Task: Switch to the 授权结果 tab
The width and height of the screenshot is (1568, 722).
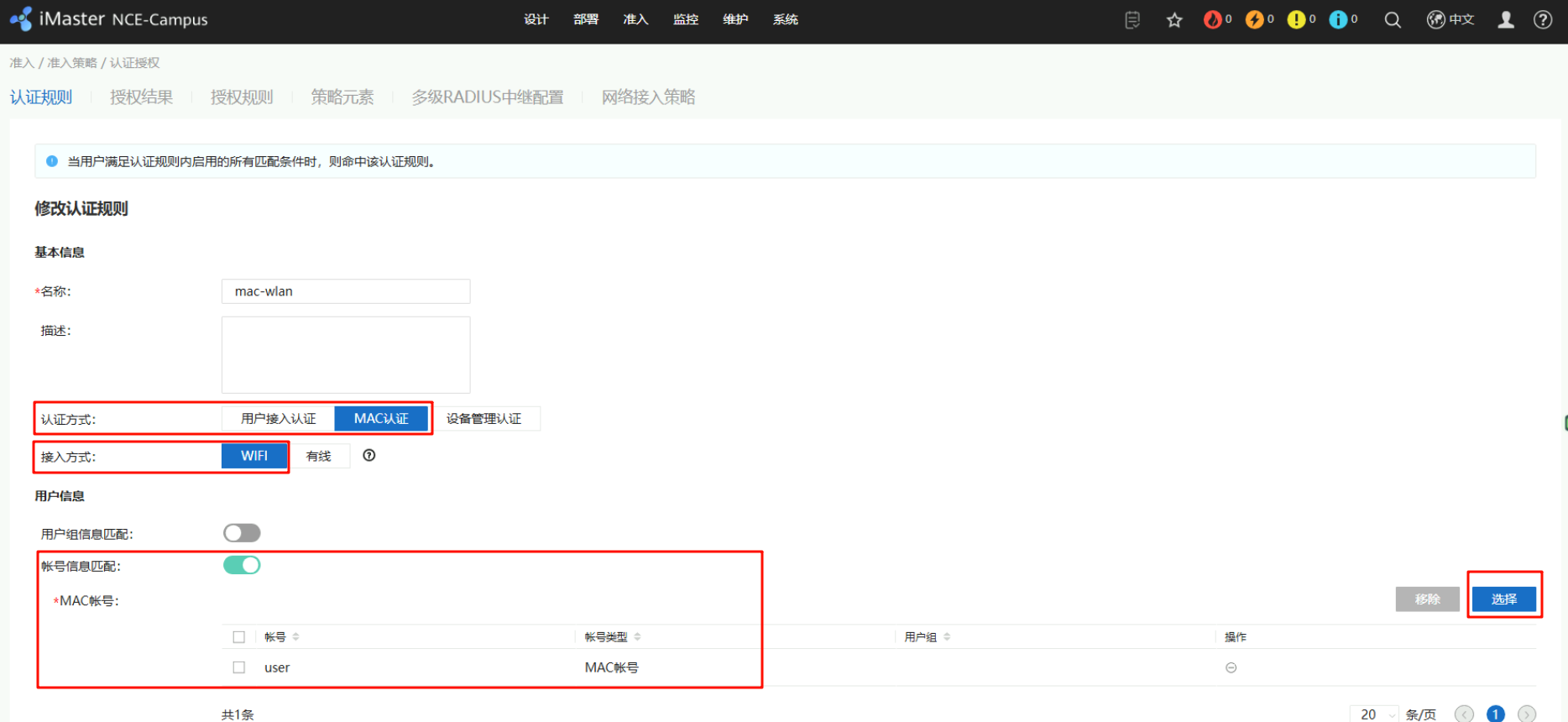Action: point(141,97)
